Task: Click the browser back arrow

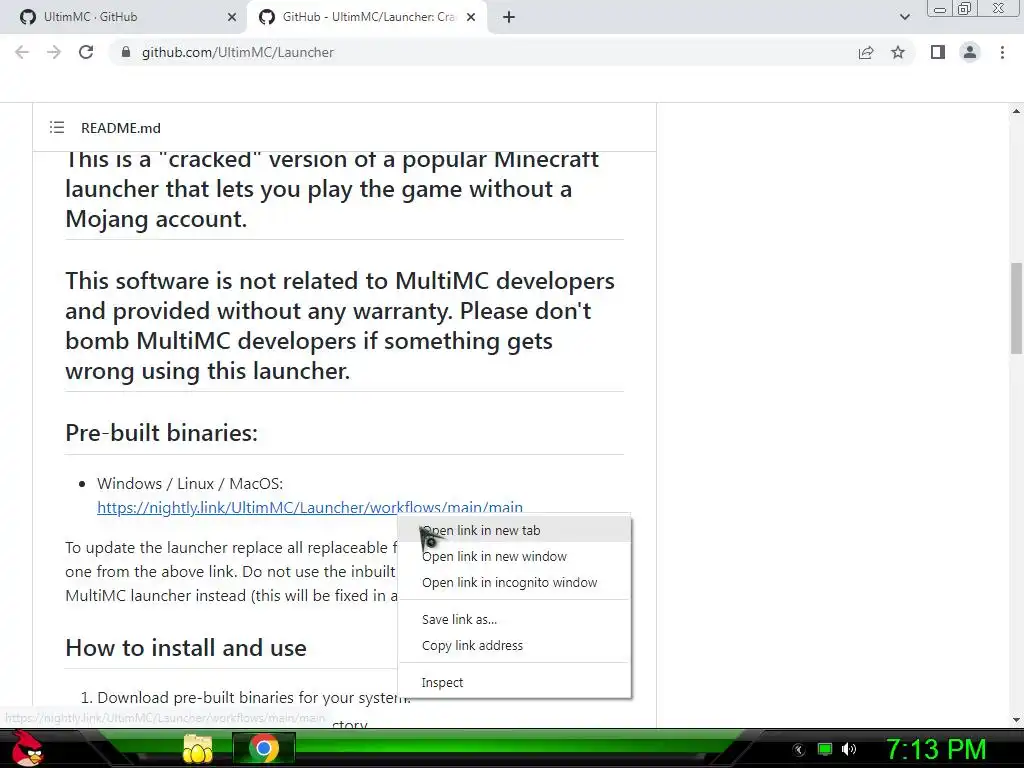Action: pyautogui.click(x=22, y=52)
